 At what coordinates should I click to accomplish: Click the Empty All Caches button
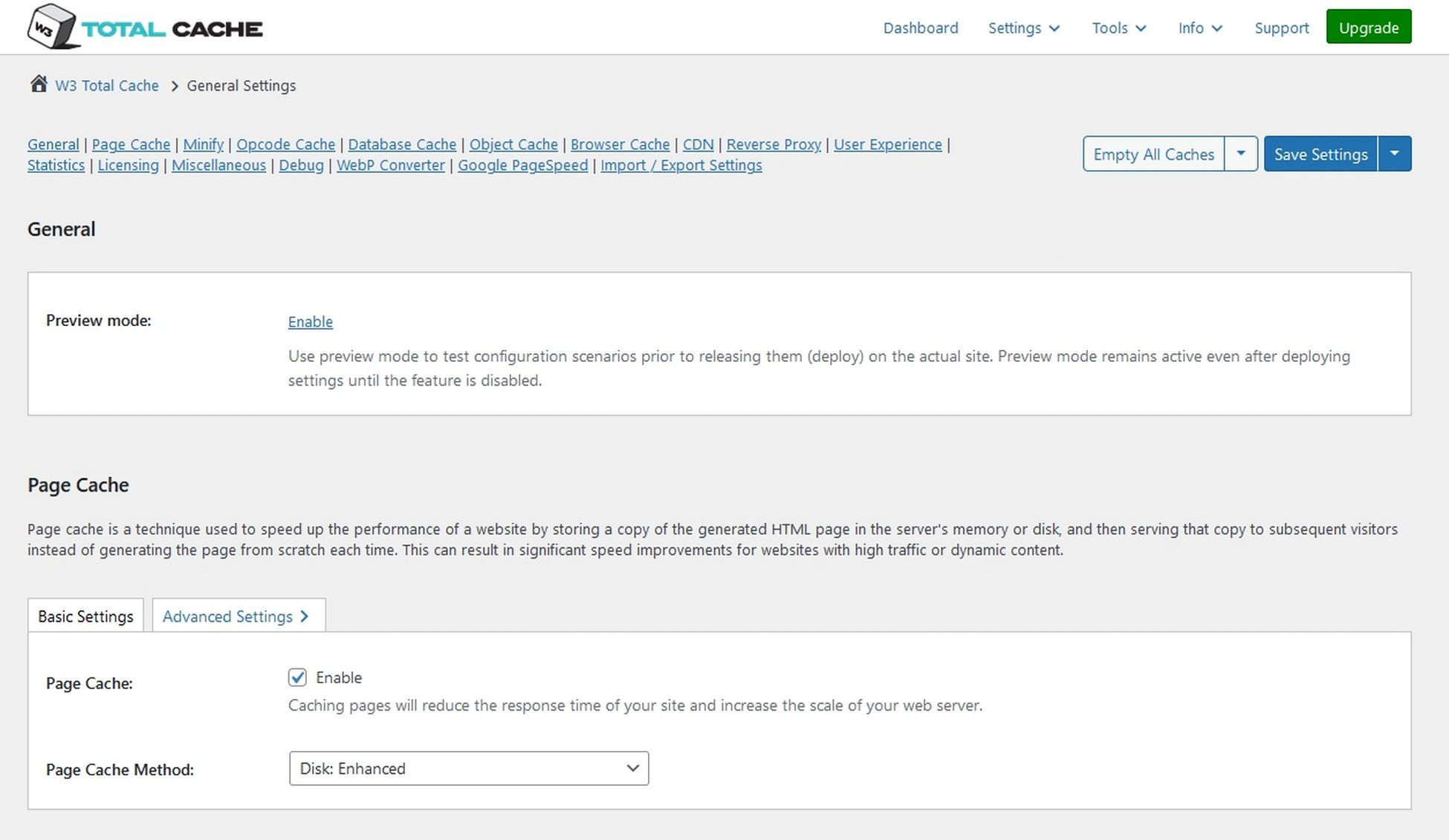pyautogui.click(x=1153, y=154)
